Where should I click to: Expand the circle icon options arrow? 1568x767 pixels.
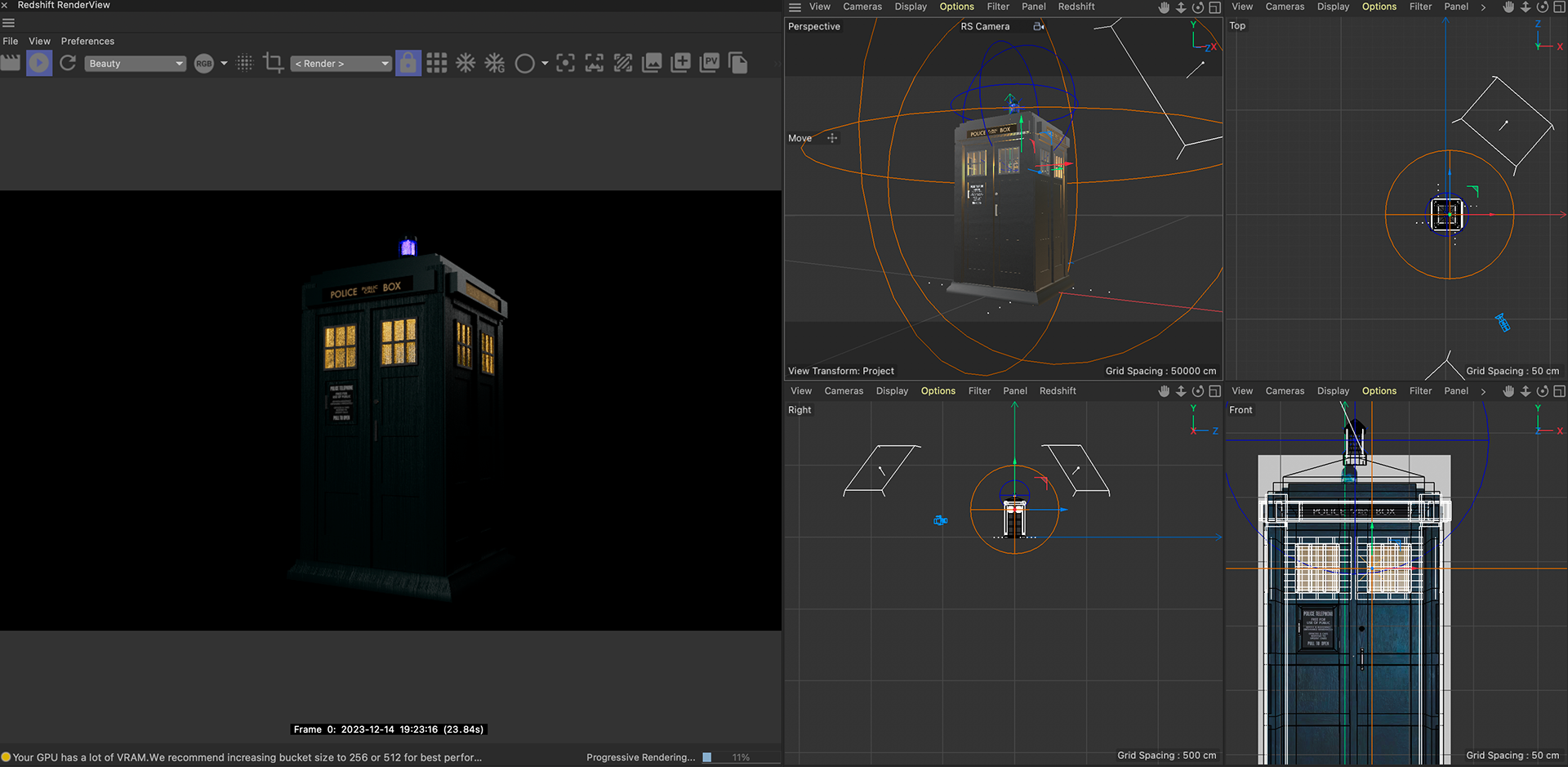click(545, 63)
